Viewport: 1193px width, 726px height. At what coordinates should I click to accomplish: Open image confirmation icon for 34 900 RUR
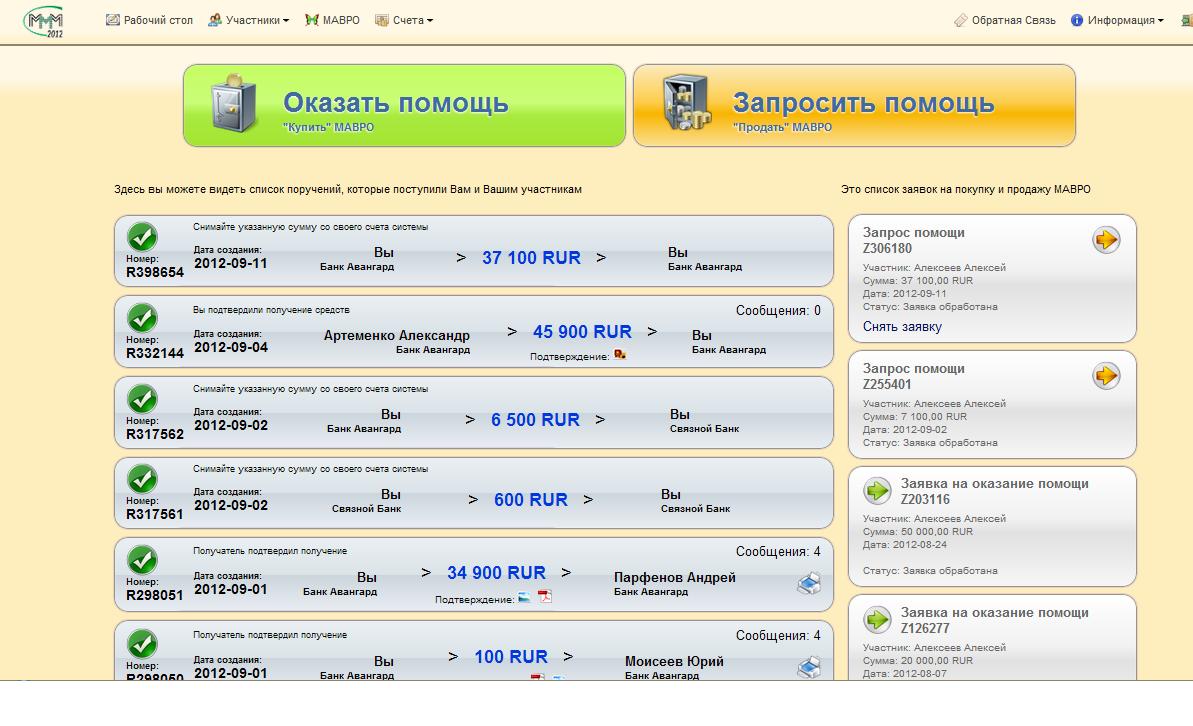point(524,597)
